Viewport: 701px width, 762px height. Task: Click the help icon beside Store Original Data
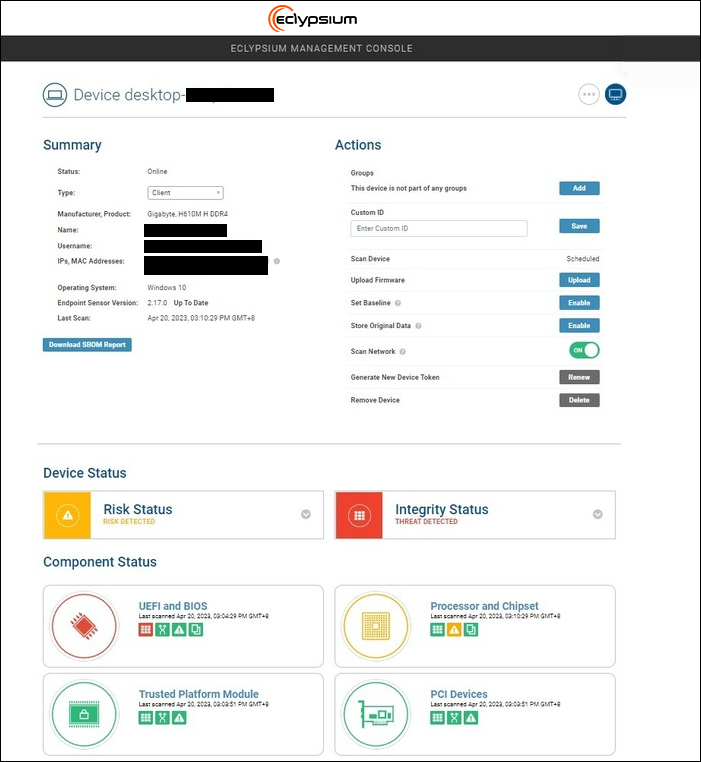[418, 326]
